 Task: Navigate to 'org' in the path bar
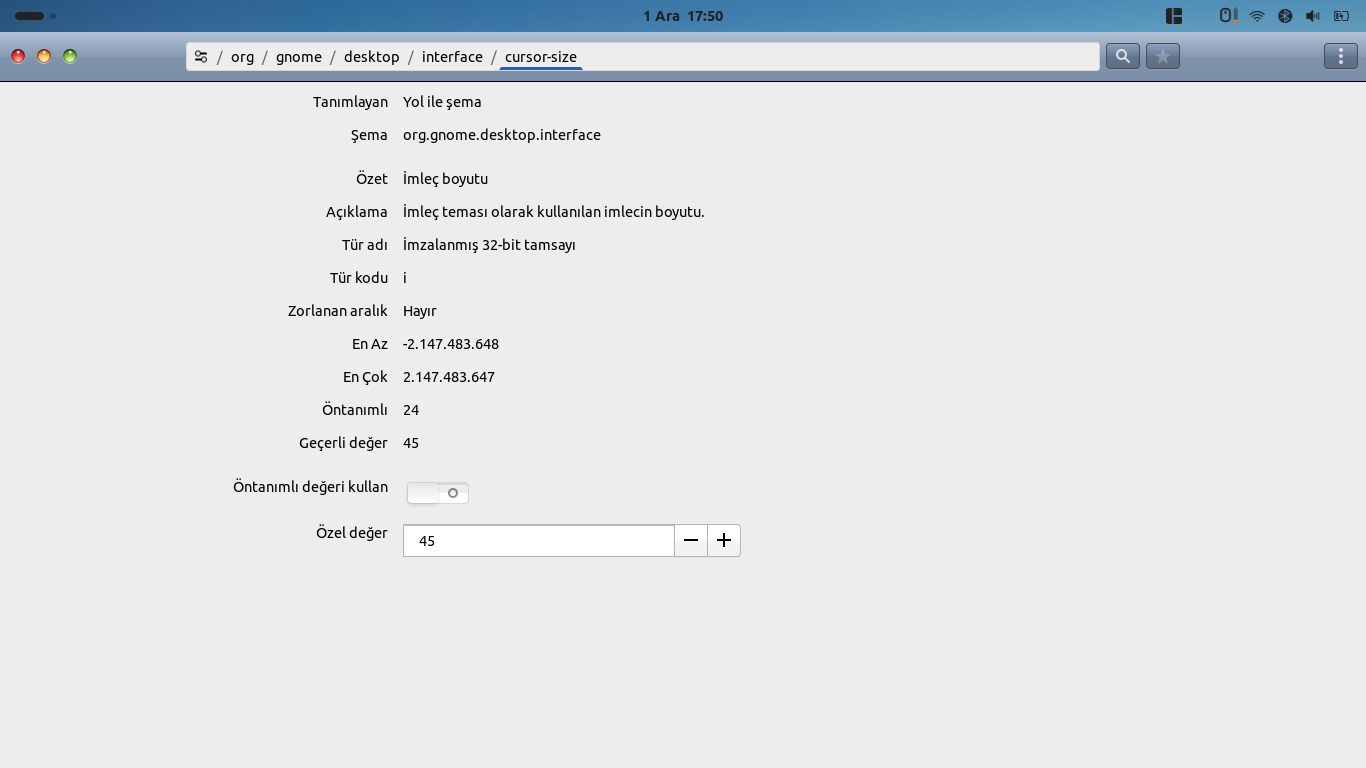tap(242, 57)
